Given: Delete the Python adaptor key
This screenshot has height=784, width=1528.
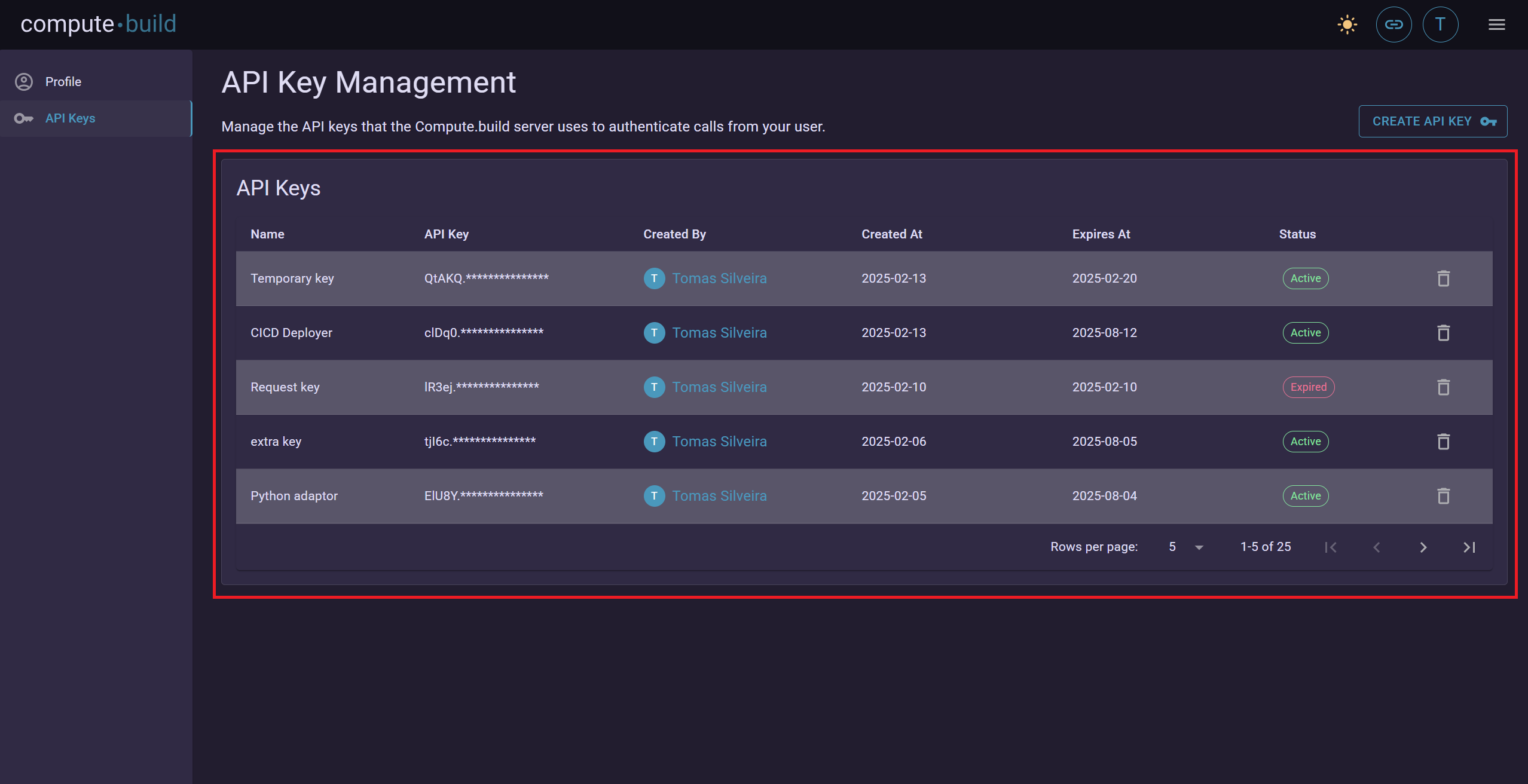Looking at the screenshot, I should (1443, 496).
